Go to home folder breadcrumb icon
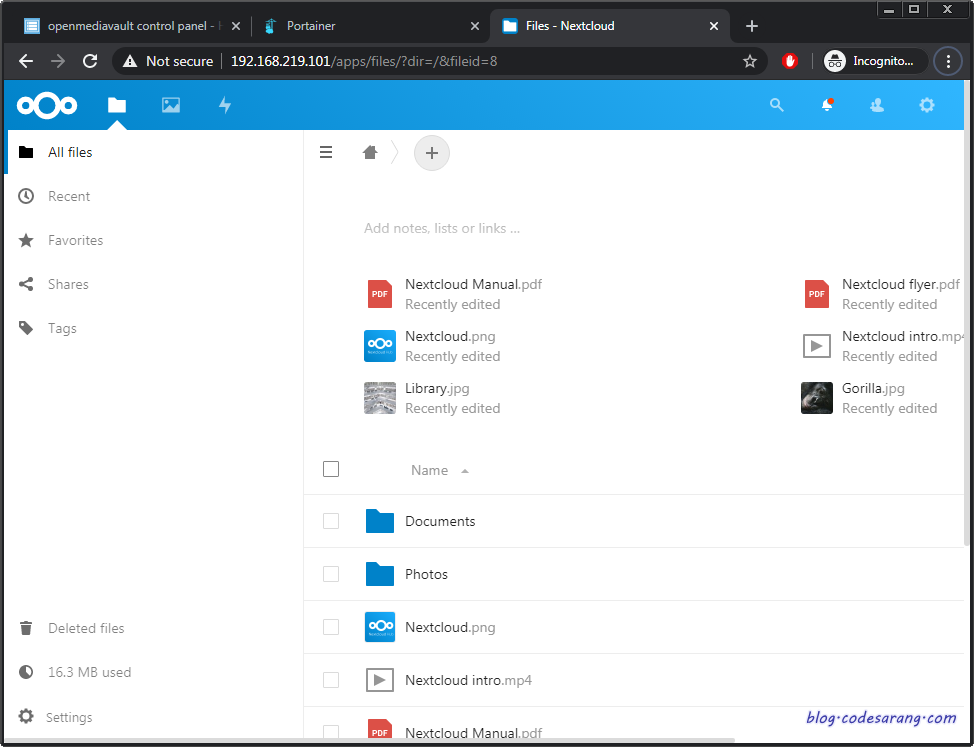Image resolution: width=974 pixels, height=747 pixels. point(370,152)
